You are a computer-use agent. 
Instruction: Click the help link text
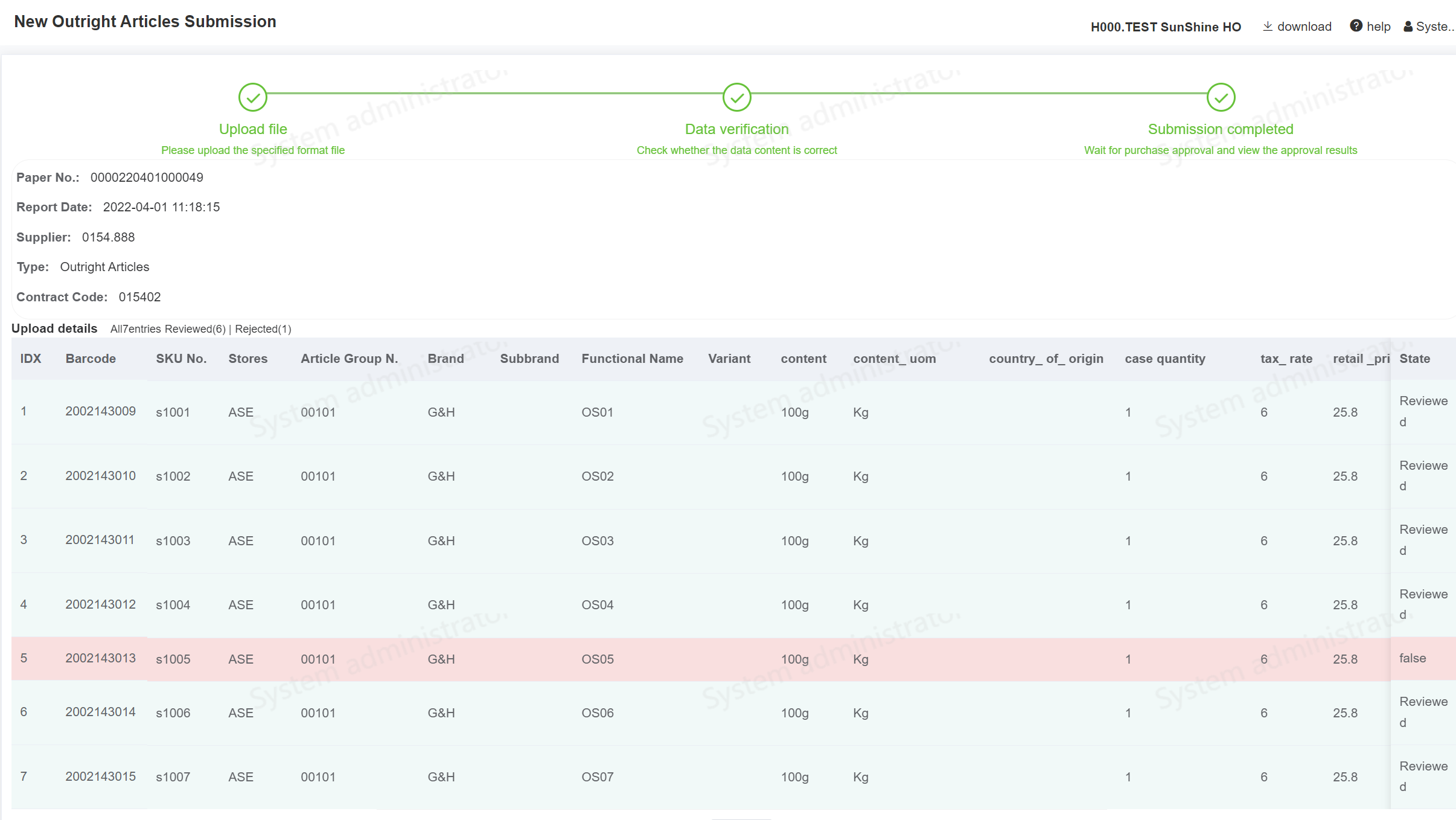tap(1378, 27)
